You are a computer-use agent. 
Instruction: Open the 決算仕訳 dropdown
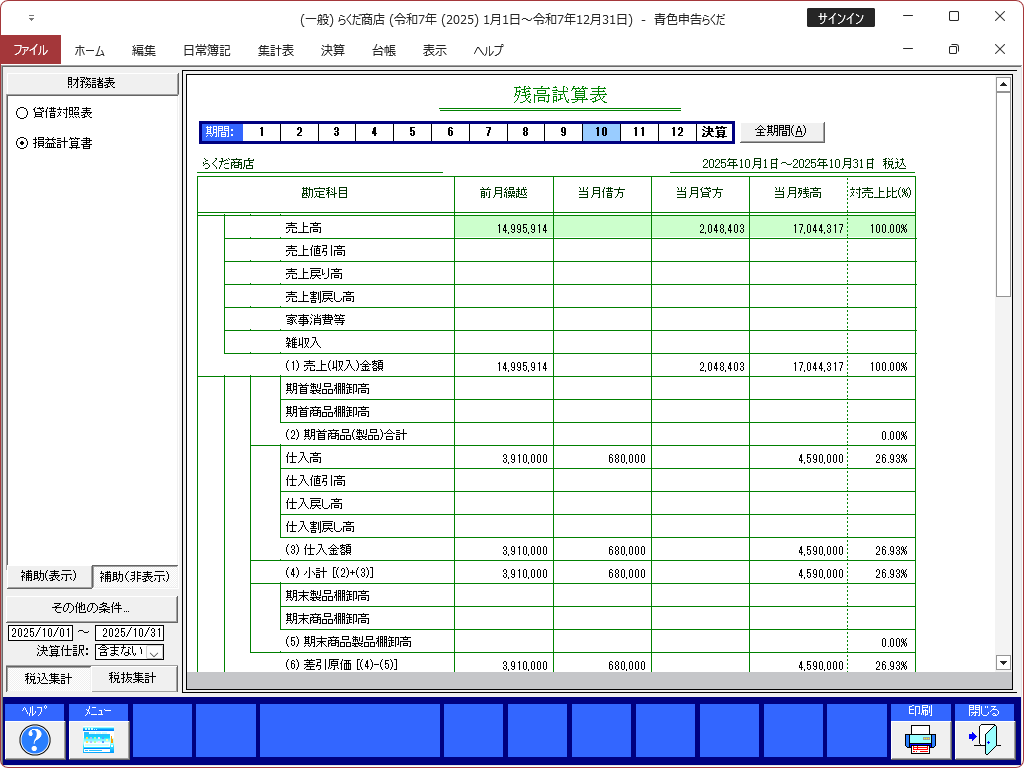(x=154, y=652)
